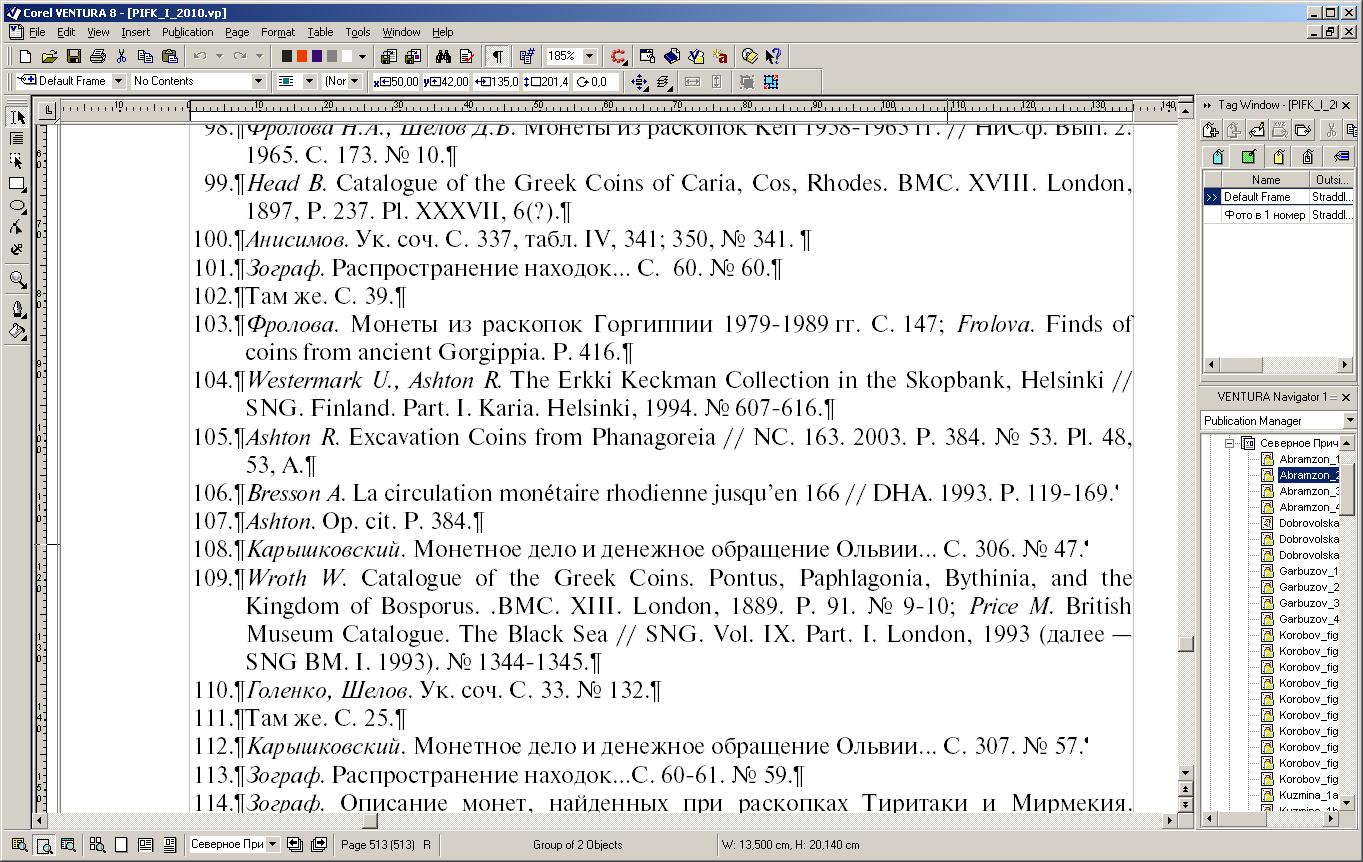Open the Table menu
This screenshot has height=862, width=1363.
(x=320, y=32)
